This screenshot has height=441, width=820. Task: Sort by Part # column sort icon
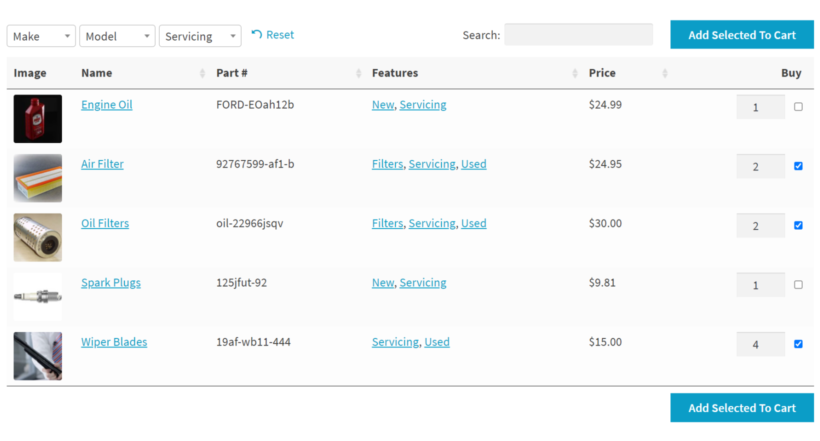click(359, 74)
